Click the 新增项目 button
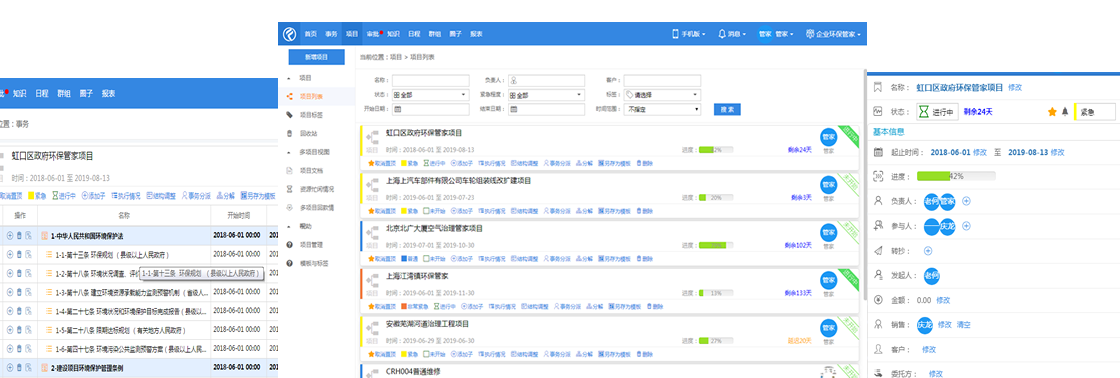The image size is (1120, 378). 316,57
